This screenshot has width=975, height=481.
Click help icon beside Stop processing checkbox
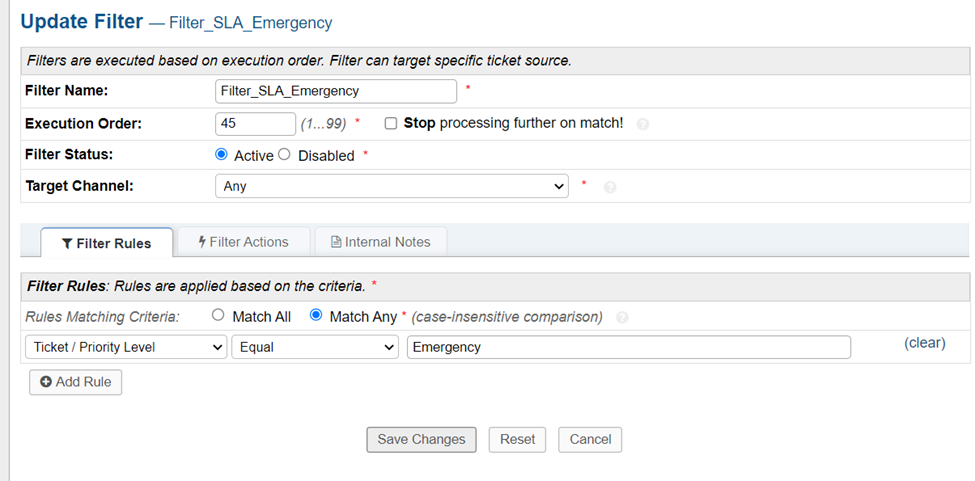[x=643, y=125]
